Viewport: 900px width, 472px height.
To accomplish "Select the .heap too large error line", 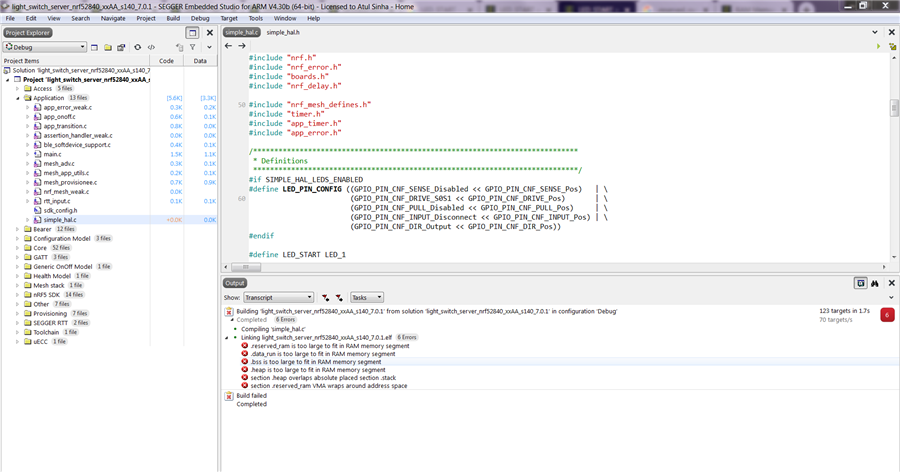I will point(318,370).
